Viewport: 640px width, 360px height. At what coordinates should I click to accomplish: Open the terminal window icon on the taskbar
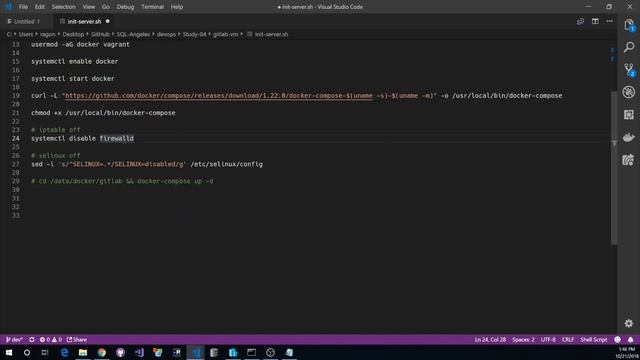coord(251,352)
